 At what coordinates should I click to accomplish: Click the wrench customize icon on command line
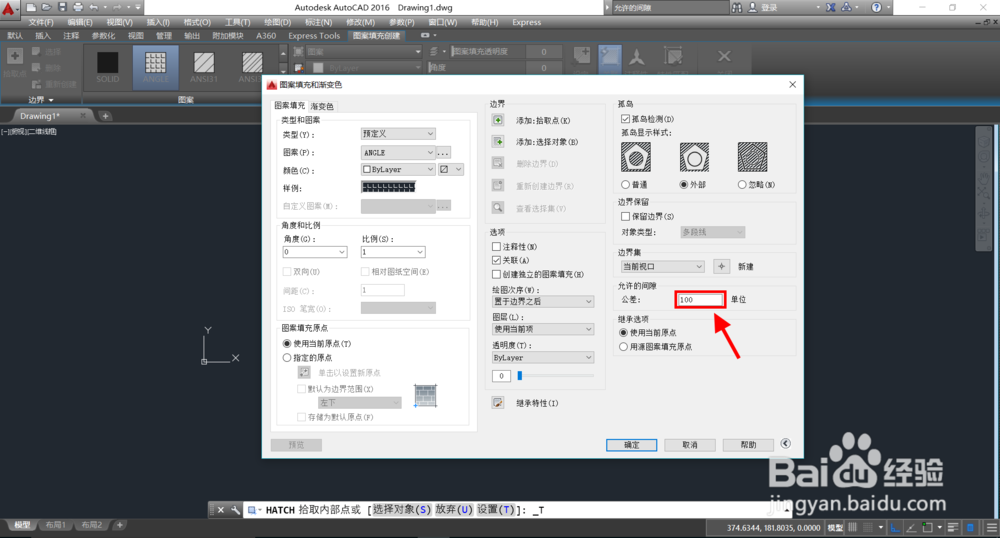235,510
